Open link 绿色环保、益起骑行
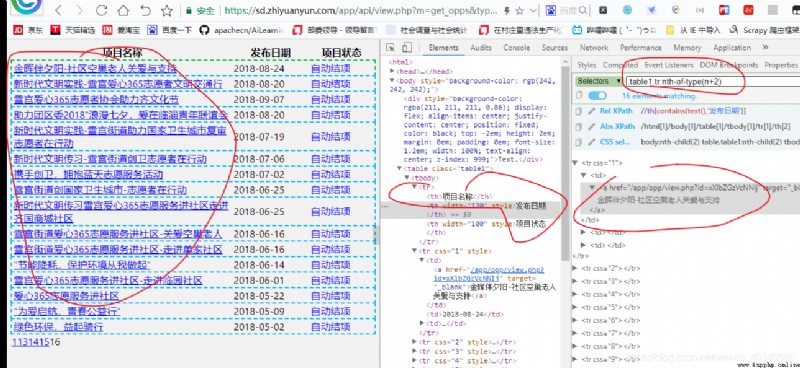This screenshot has height=368, width=800. (58, 327)
